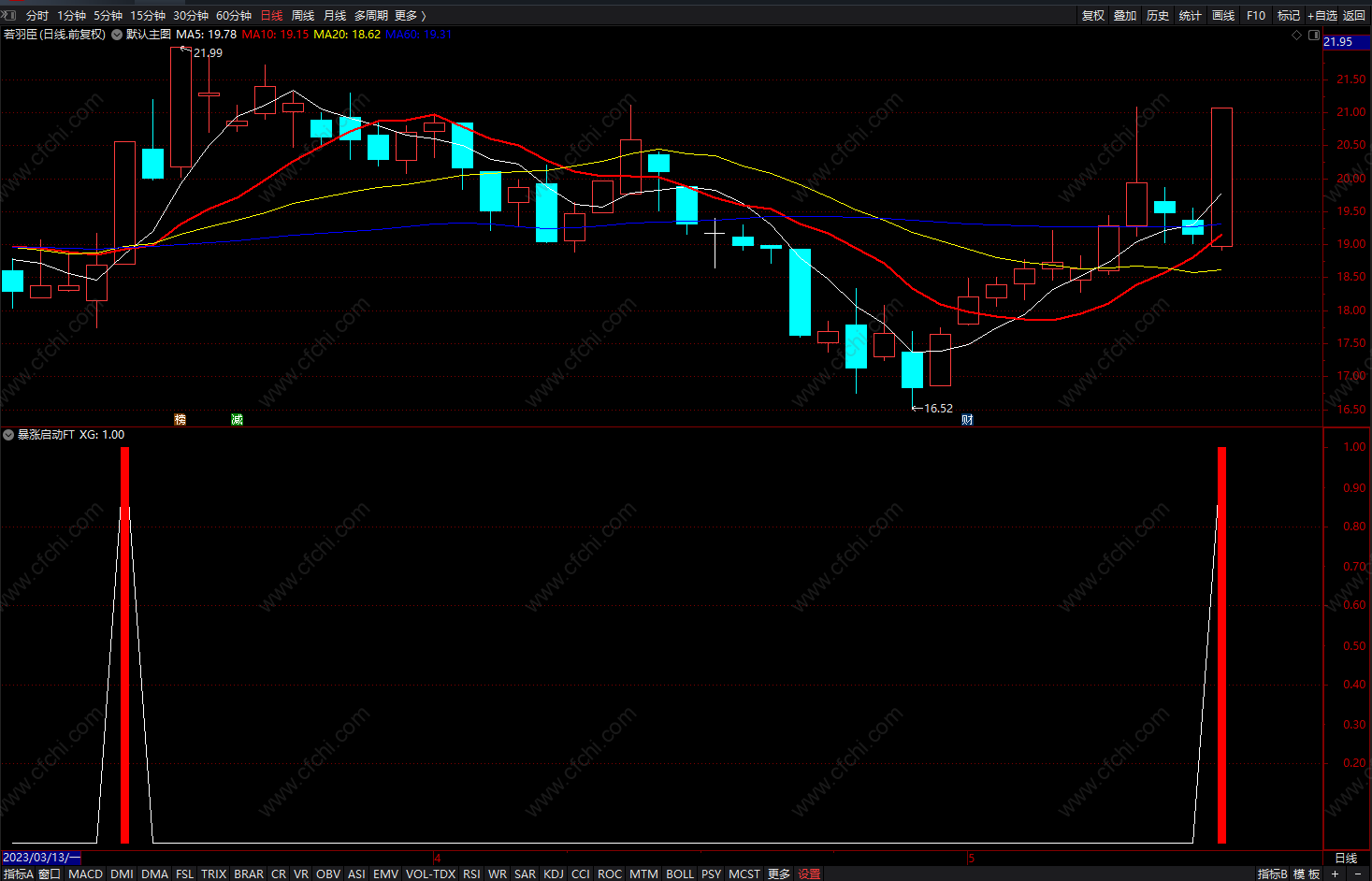Screen dimensions: 1372x881
Task: Toggle the panel collapse icon at top-left
Action: coord(9,15)
